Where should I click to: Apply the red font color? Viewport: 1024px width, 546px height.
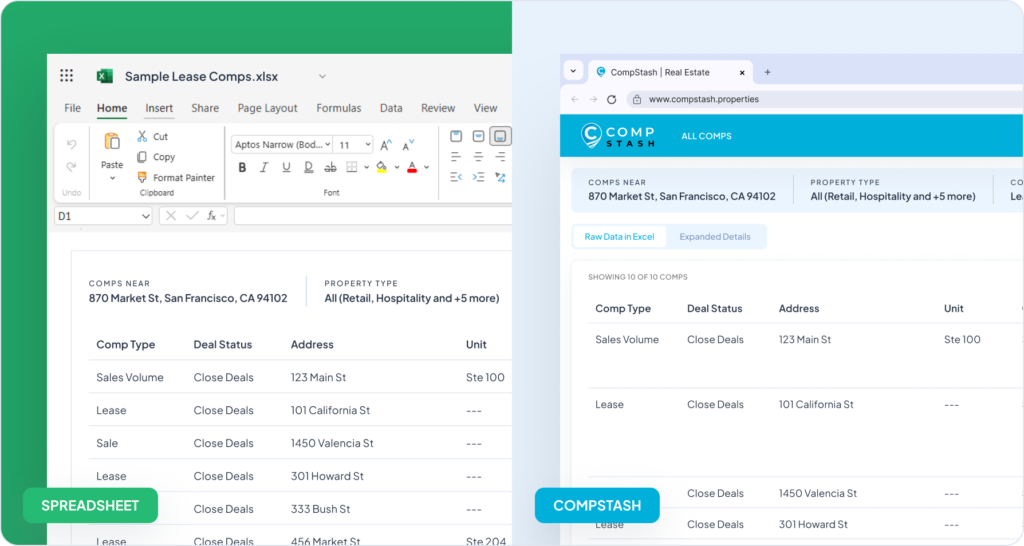pos(412,168)
